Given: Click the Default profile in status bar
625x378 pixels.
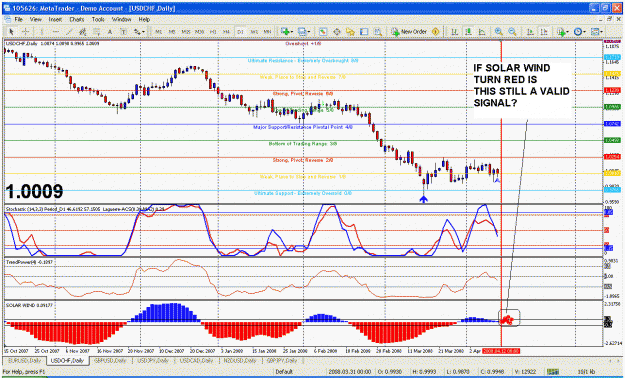Looking at the screenshot, I should pyautogui.click(x=284, y=372).
